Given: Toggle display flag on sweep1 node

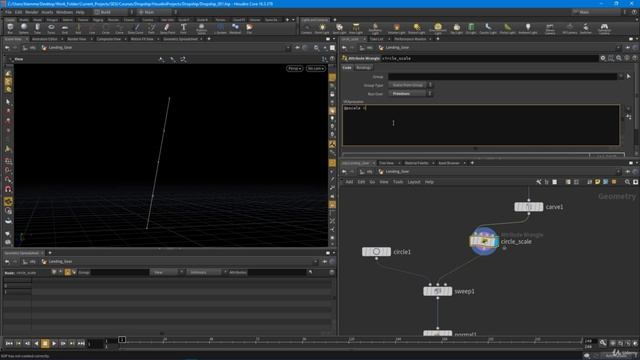Looking at the screenshot, I should click(449, 291).
